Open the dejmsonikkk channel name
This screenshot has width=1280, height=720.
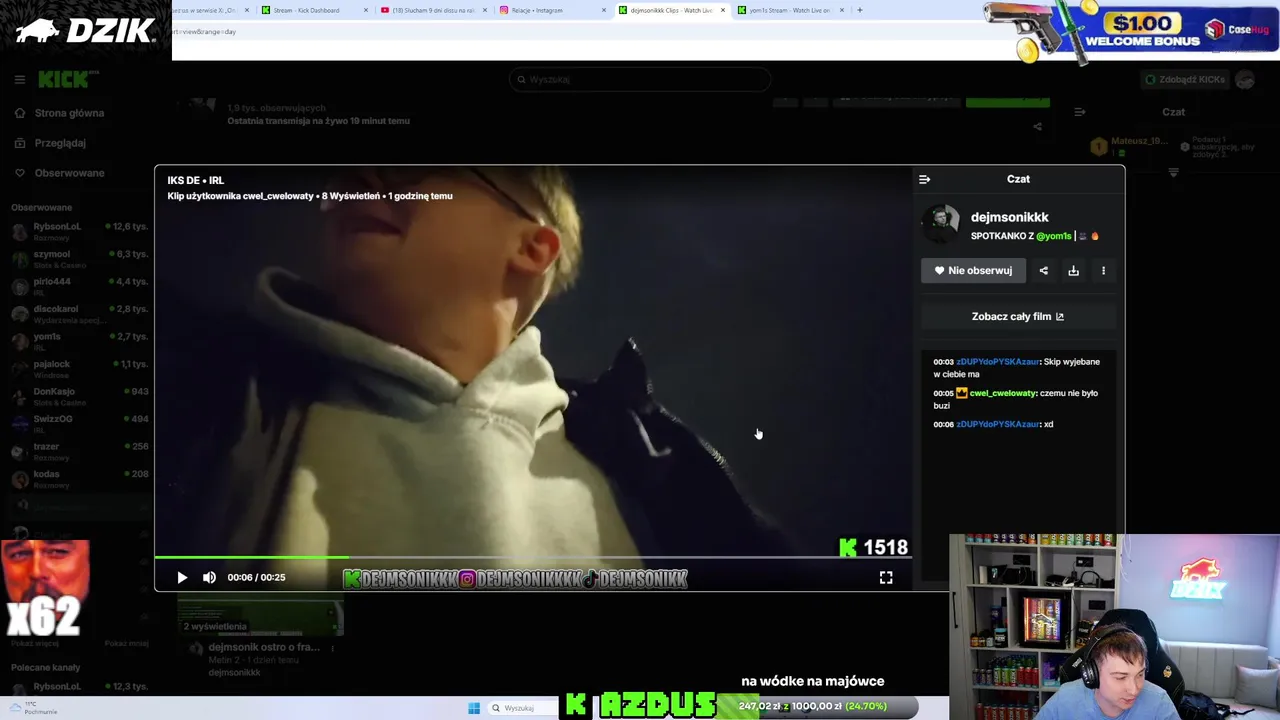tap(1009, 217)
